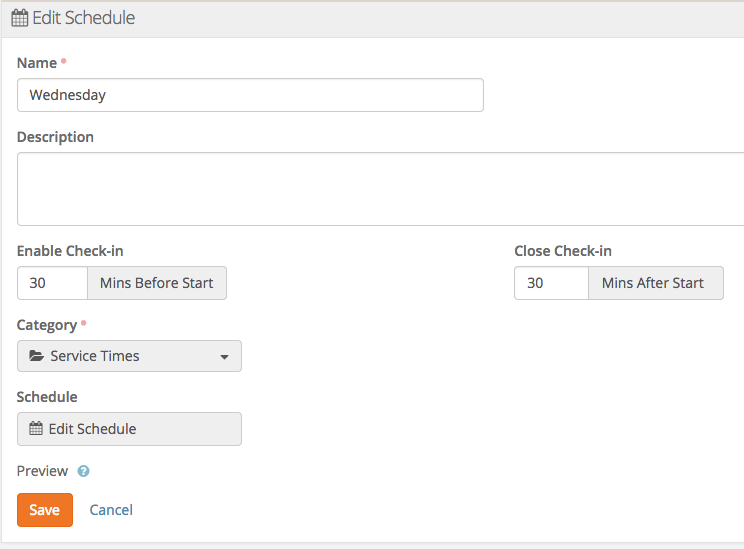Screen dimensions: 744x549
Task: Click the help icon beside Preview
Action: click(84, 471)
